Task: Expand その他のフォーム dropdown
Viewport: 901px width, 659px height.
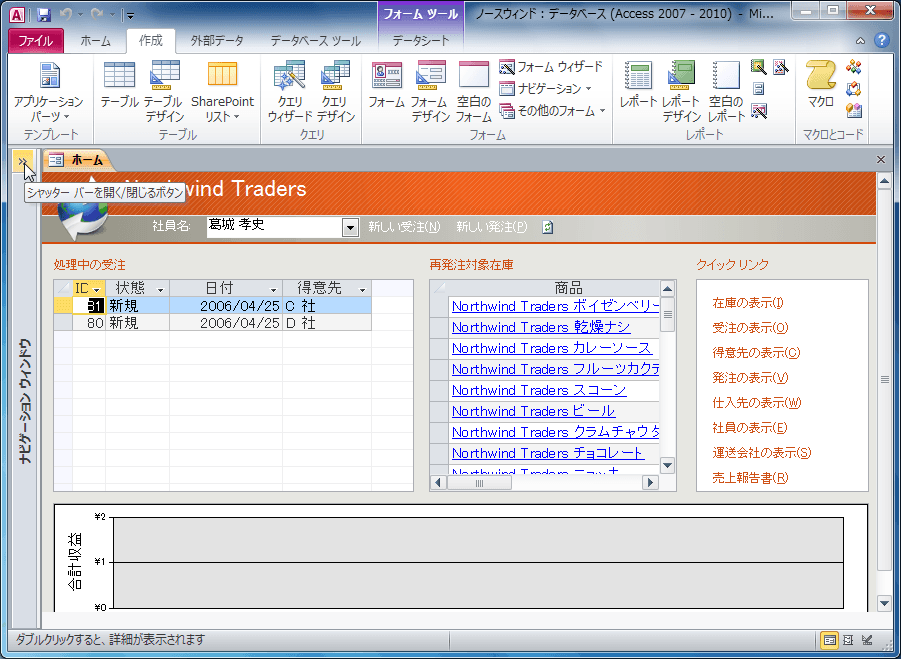Action: [552, 111]
